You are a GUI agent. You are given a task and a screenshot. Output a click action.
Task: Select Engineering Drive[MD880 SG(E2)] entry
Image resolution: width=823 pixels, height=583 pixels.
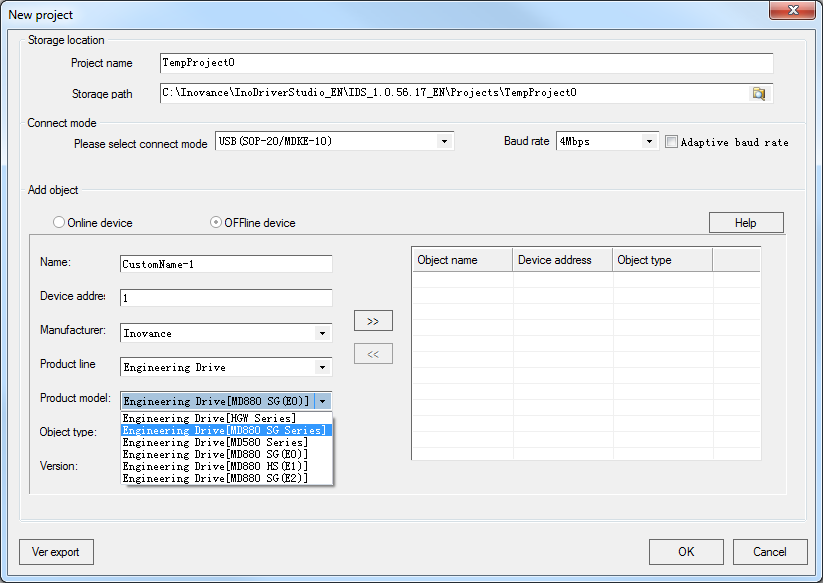pos(214,478)
